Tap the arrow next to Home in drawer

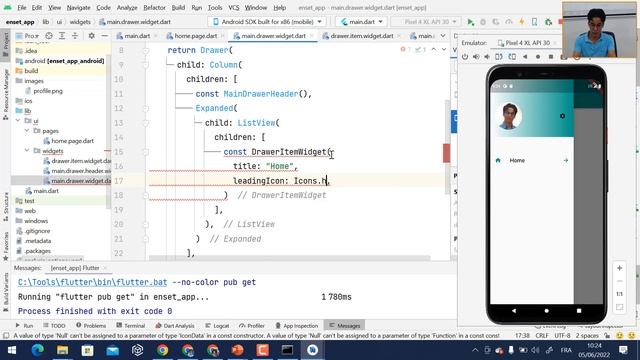coord(566,160)
